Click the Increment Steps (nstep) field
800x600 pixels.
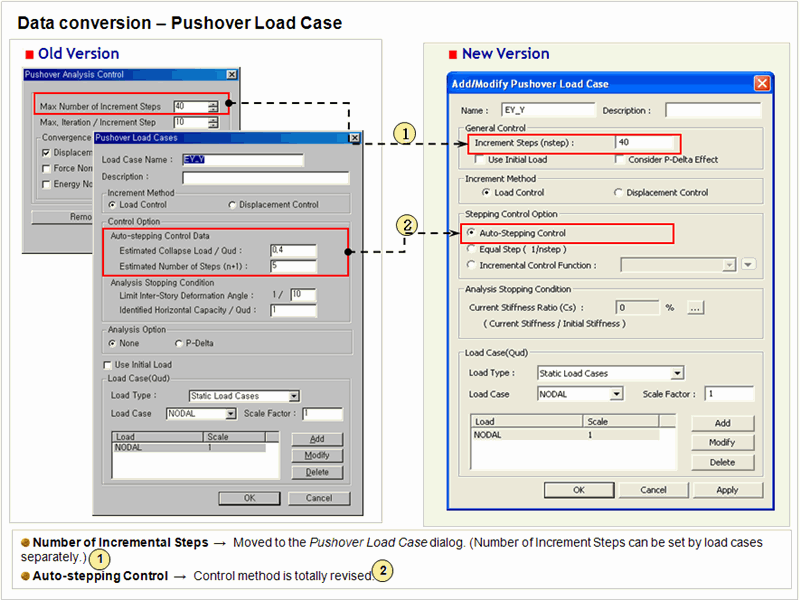[x=646, y=143]
